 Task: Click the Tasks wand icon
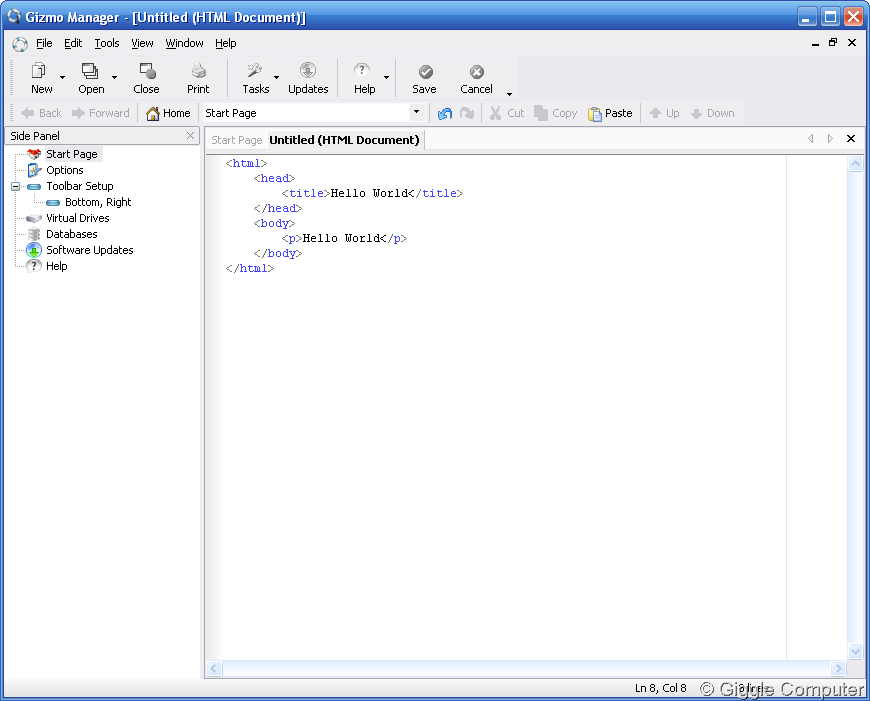point(255,70)
